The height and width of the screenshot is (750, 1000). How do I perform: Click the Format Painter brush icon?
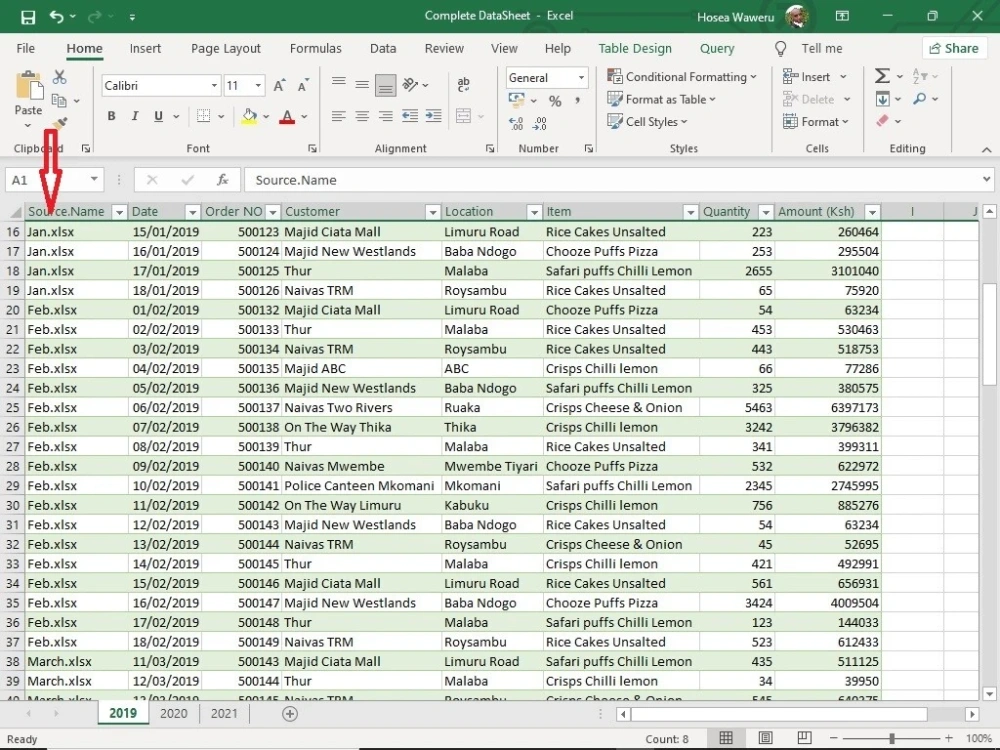[x=60, y=124]
